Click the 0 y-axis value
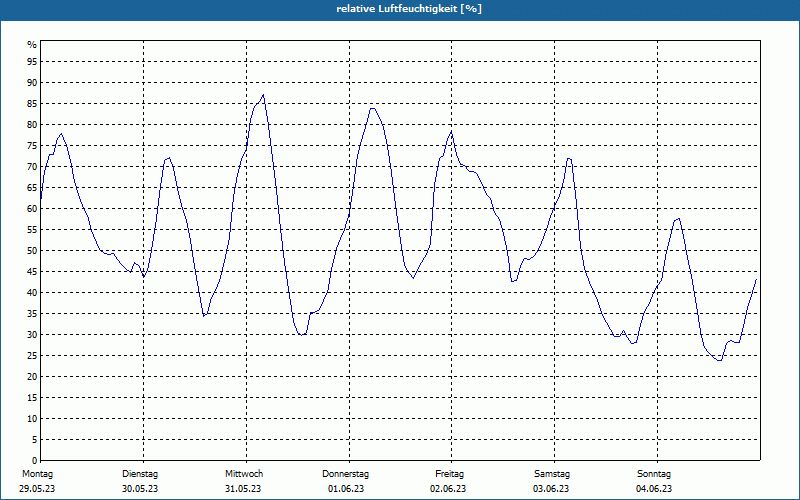Viewport: 800px width, 500px height. 35,461
